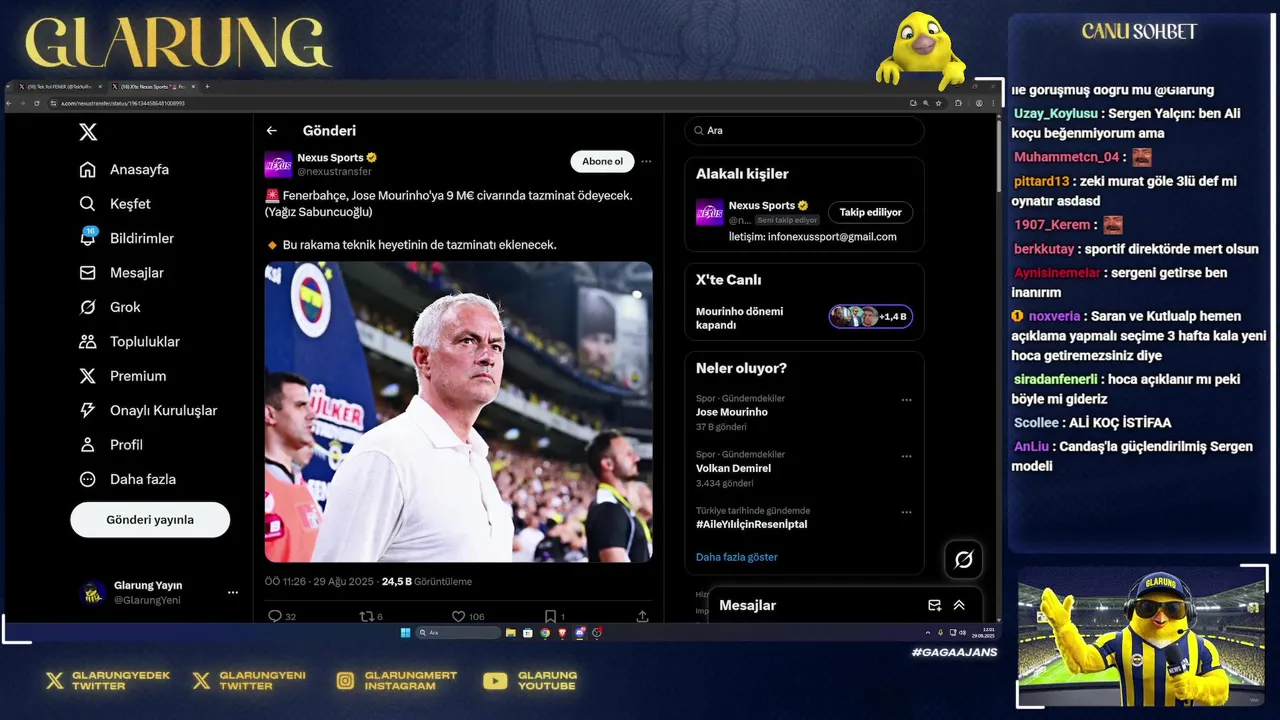The width and height of the screenshot is (1280, 720).
Task: Click the Nexus Sports verified badge
Action: [372, 158]
